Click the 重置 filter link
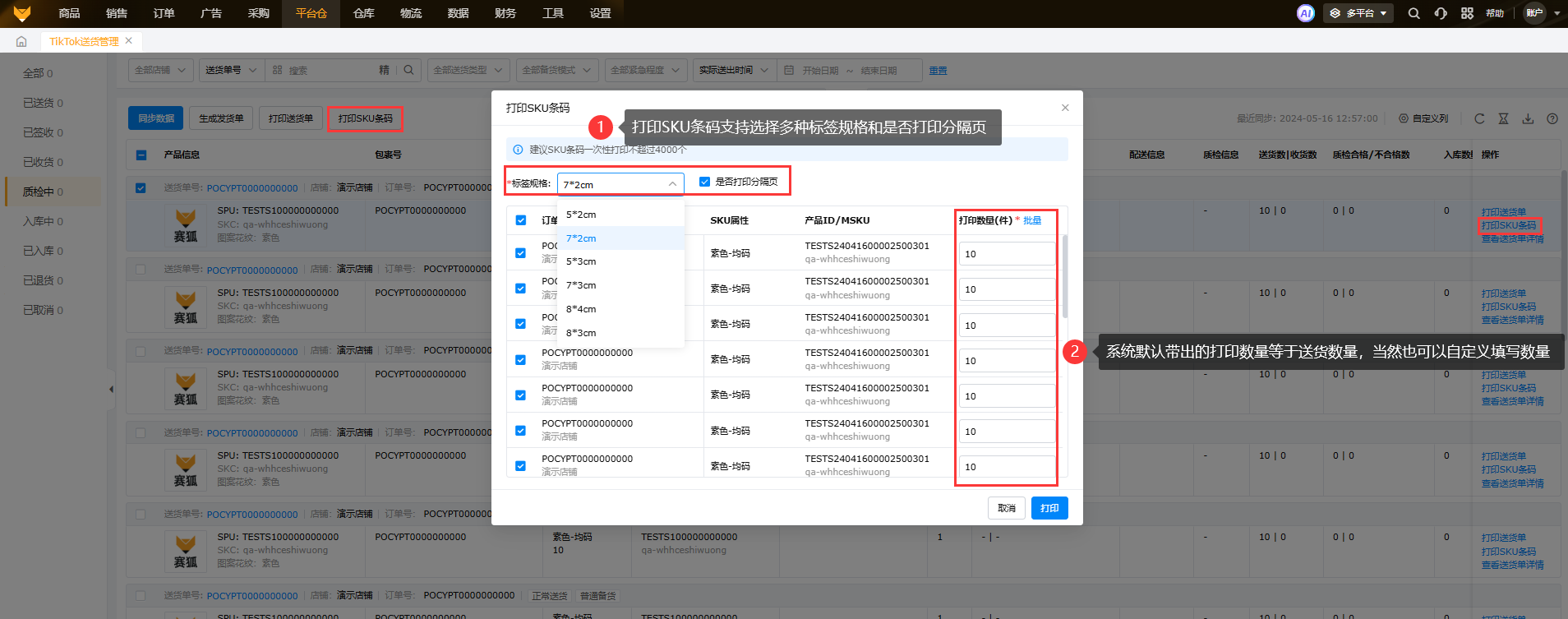Viewport: 1568px width, 619px height. click(x=938, y=71)
